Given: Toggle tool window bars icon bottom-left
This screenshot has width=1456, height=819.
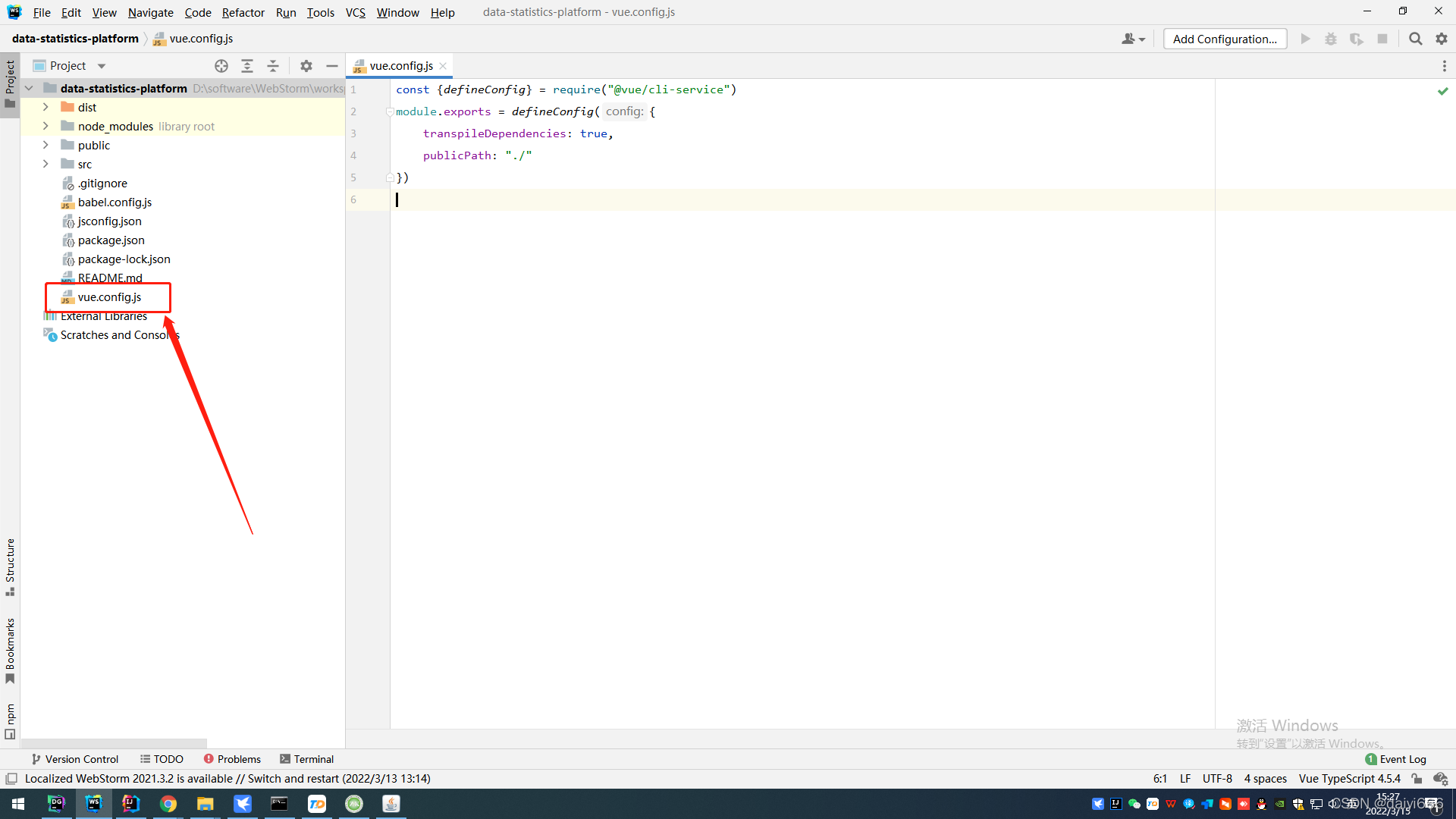Looking at the screenshot, I should [x=11, y=779].
